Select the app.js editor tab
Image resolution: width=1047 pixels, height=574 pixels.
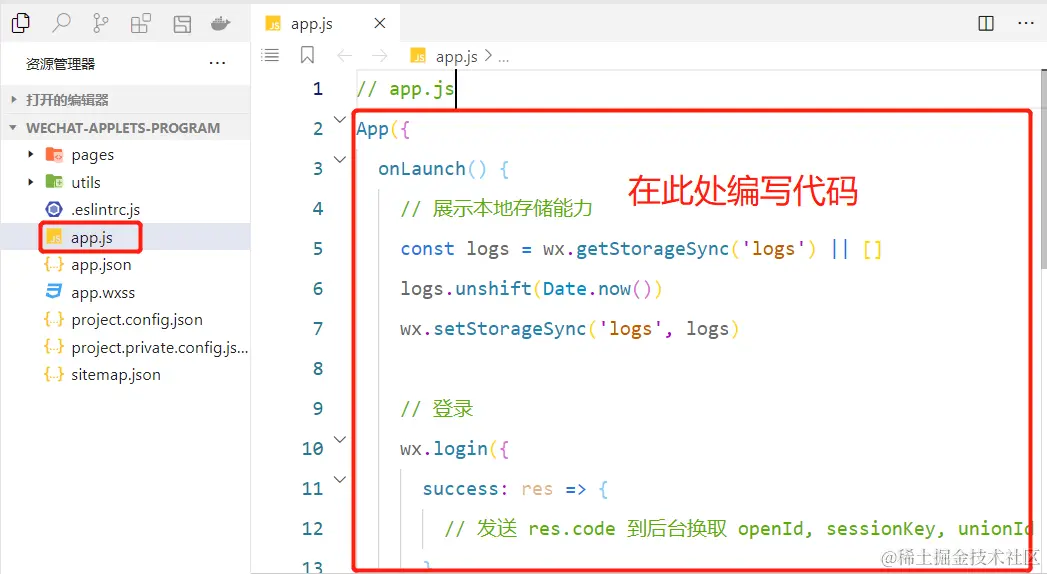(325, 23)
